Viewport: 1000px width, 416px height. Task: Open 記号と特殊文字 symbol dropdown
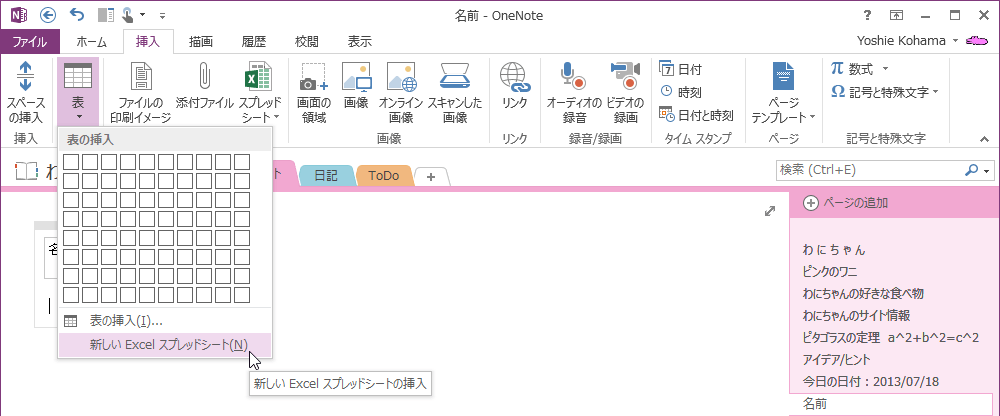click(885, 92)
